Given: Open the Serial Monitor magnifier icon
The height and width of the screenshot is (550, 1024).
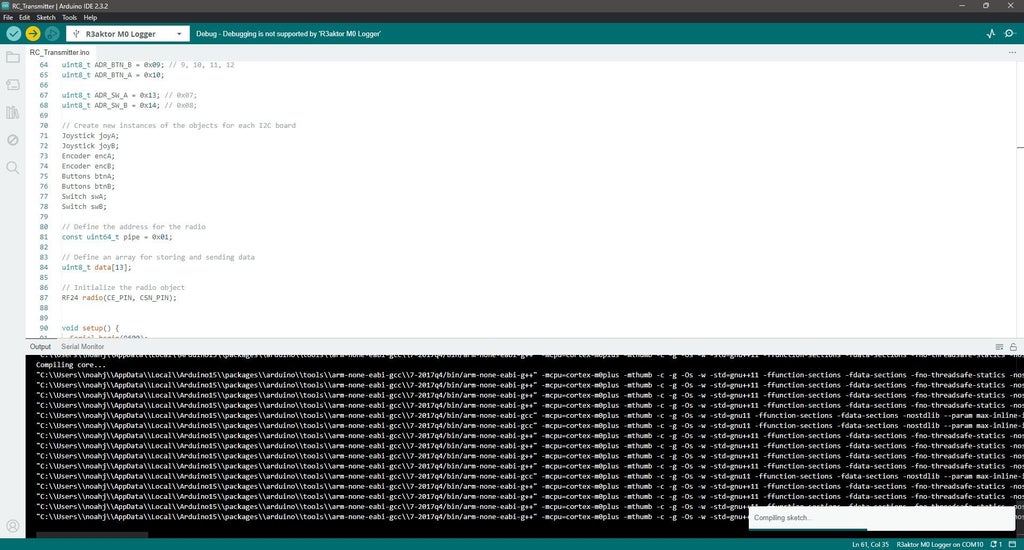Looking at the screenshot, I should point(1010,33).
